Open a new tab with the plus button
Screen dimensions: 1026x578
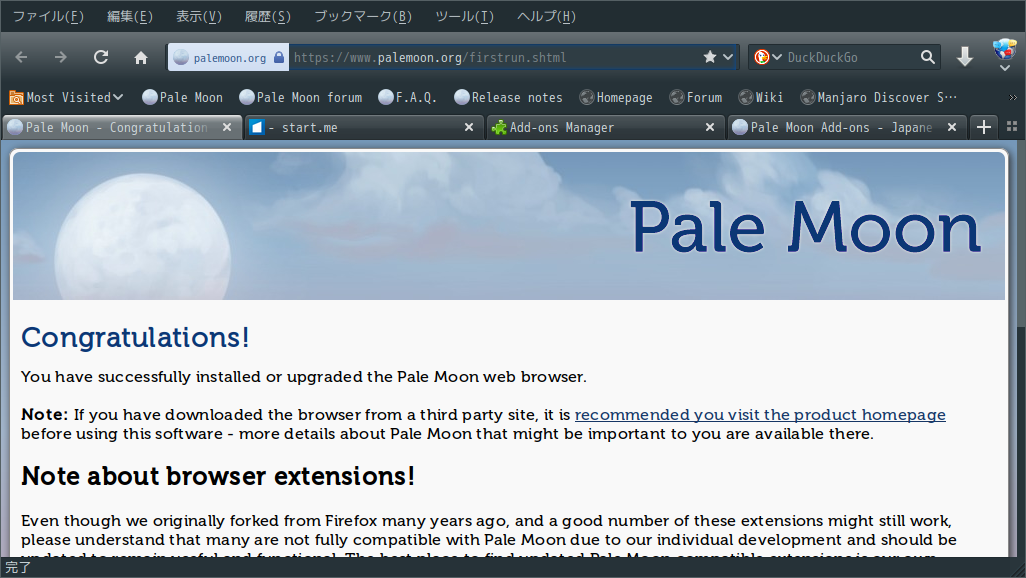(x=983, y=127)
